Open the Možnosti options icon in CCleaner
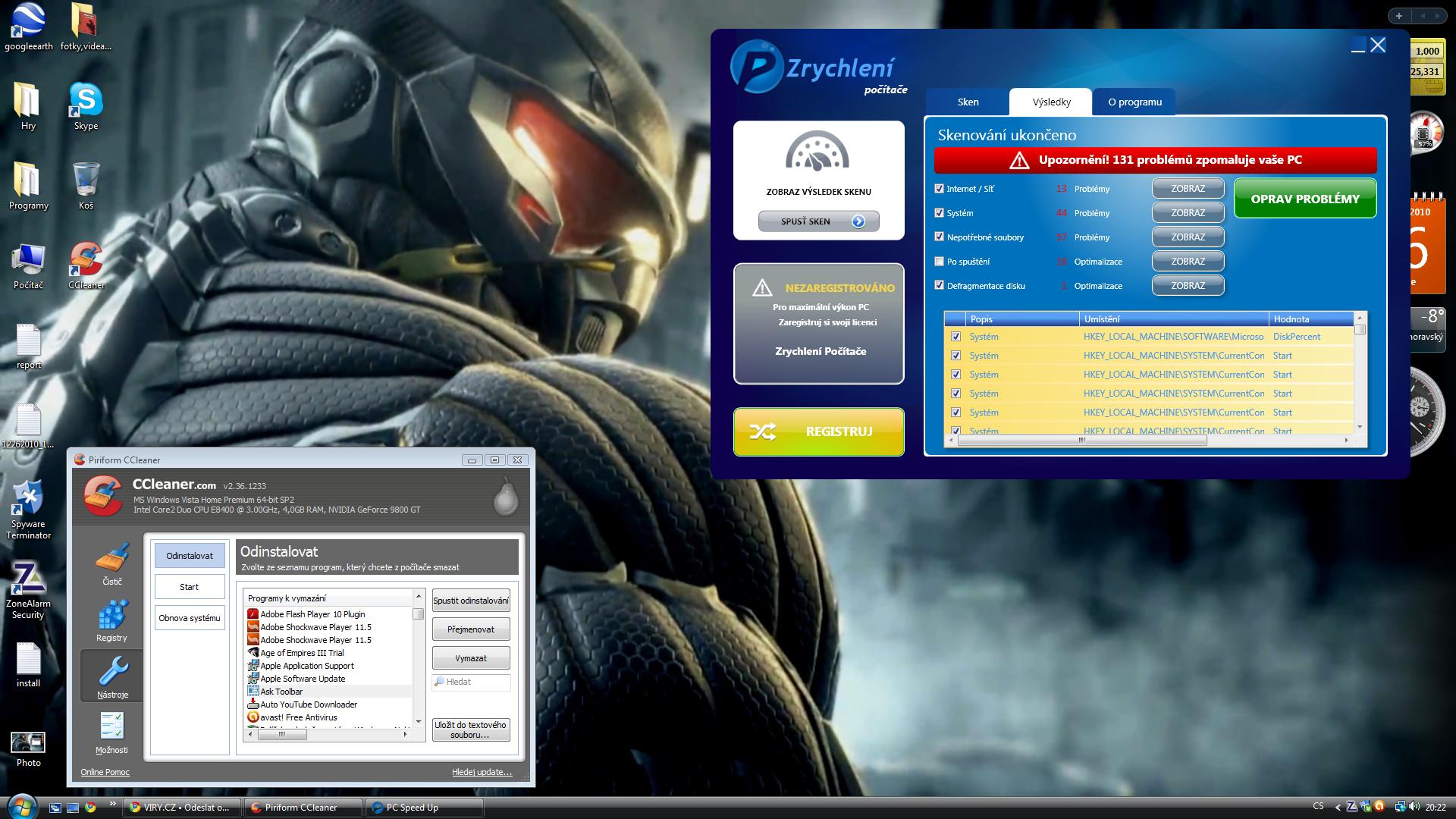This screenshot has width=1456, height=819. pos(112,731)
